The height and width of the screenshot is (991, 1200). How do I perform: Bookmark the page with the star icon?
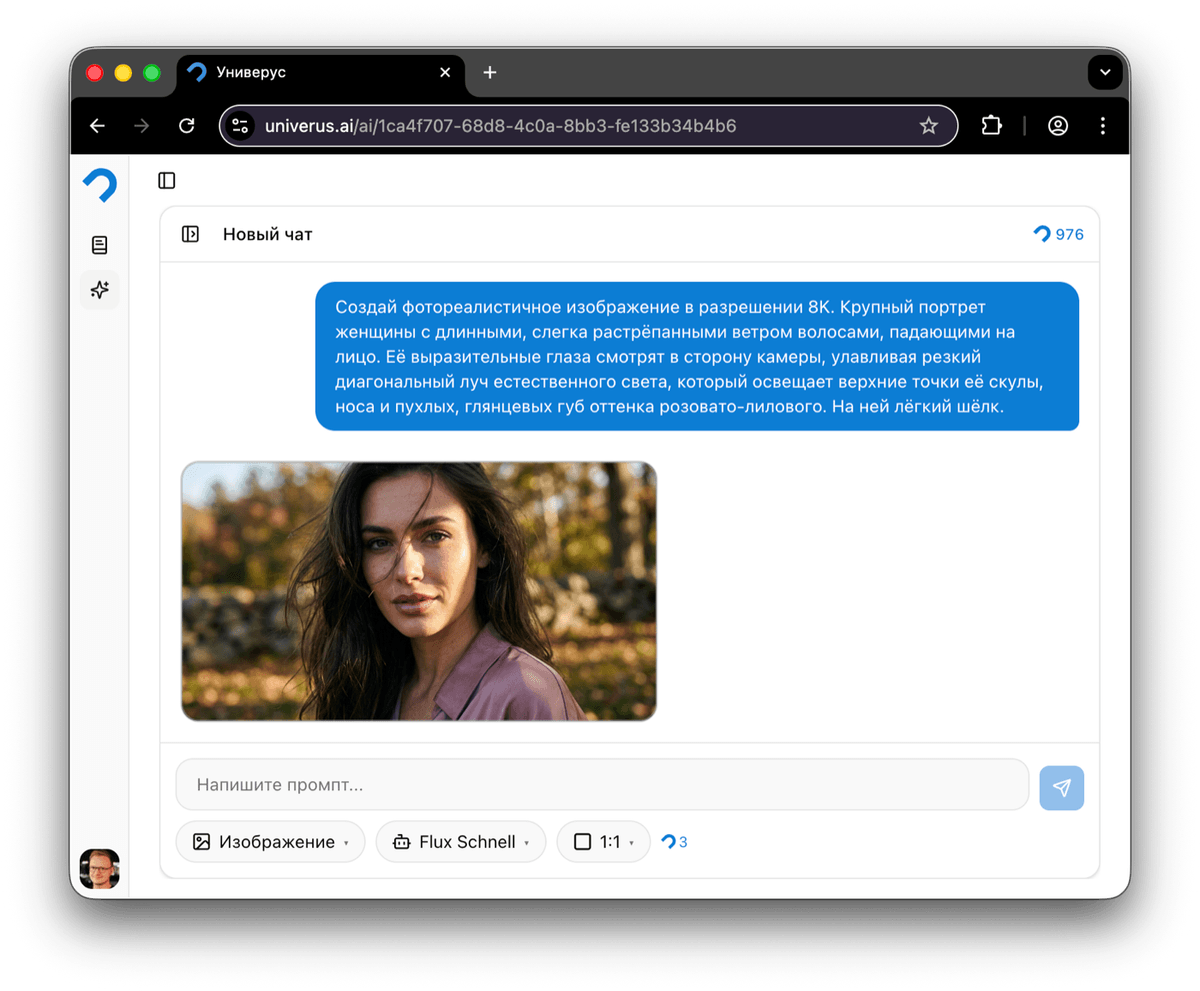[928, 125]
